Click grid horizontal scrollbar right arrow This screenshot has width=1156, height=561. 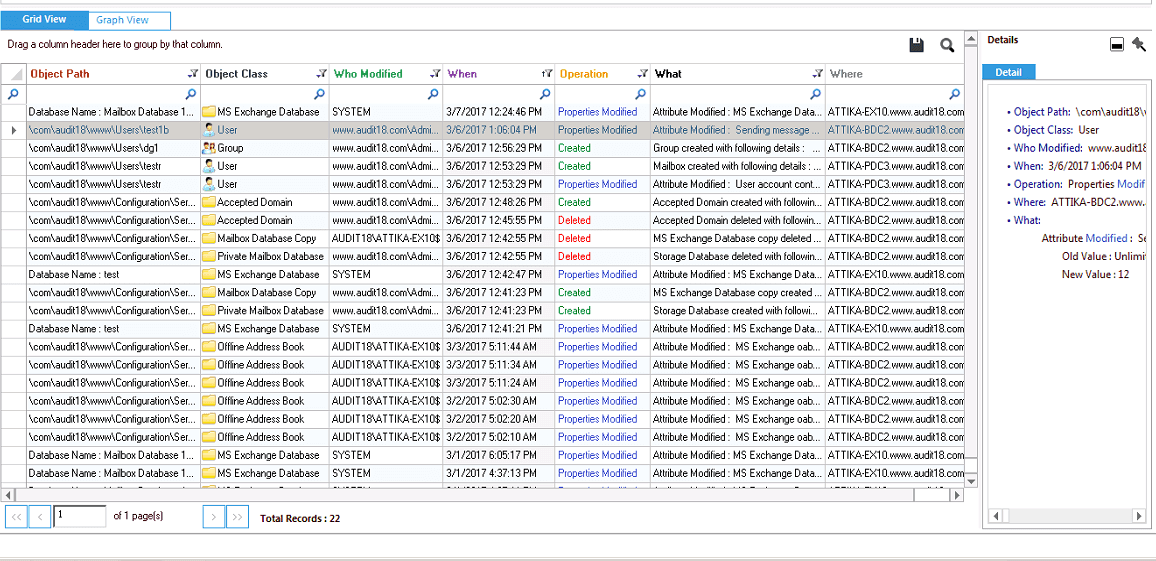coord(958,495)
